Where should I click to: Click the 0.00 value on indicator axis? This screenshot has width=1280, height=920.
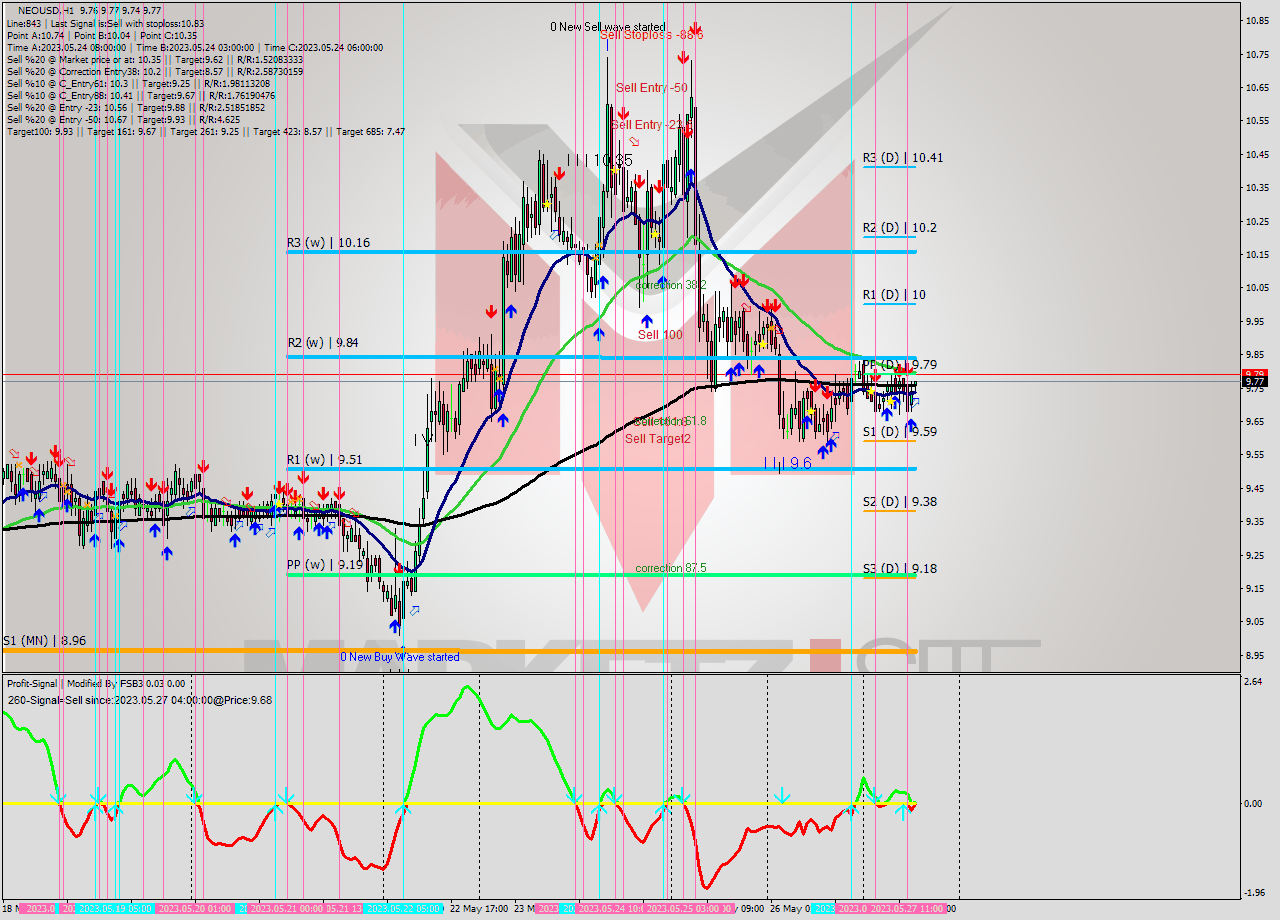(1255, 803)
